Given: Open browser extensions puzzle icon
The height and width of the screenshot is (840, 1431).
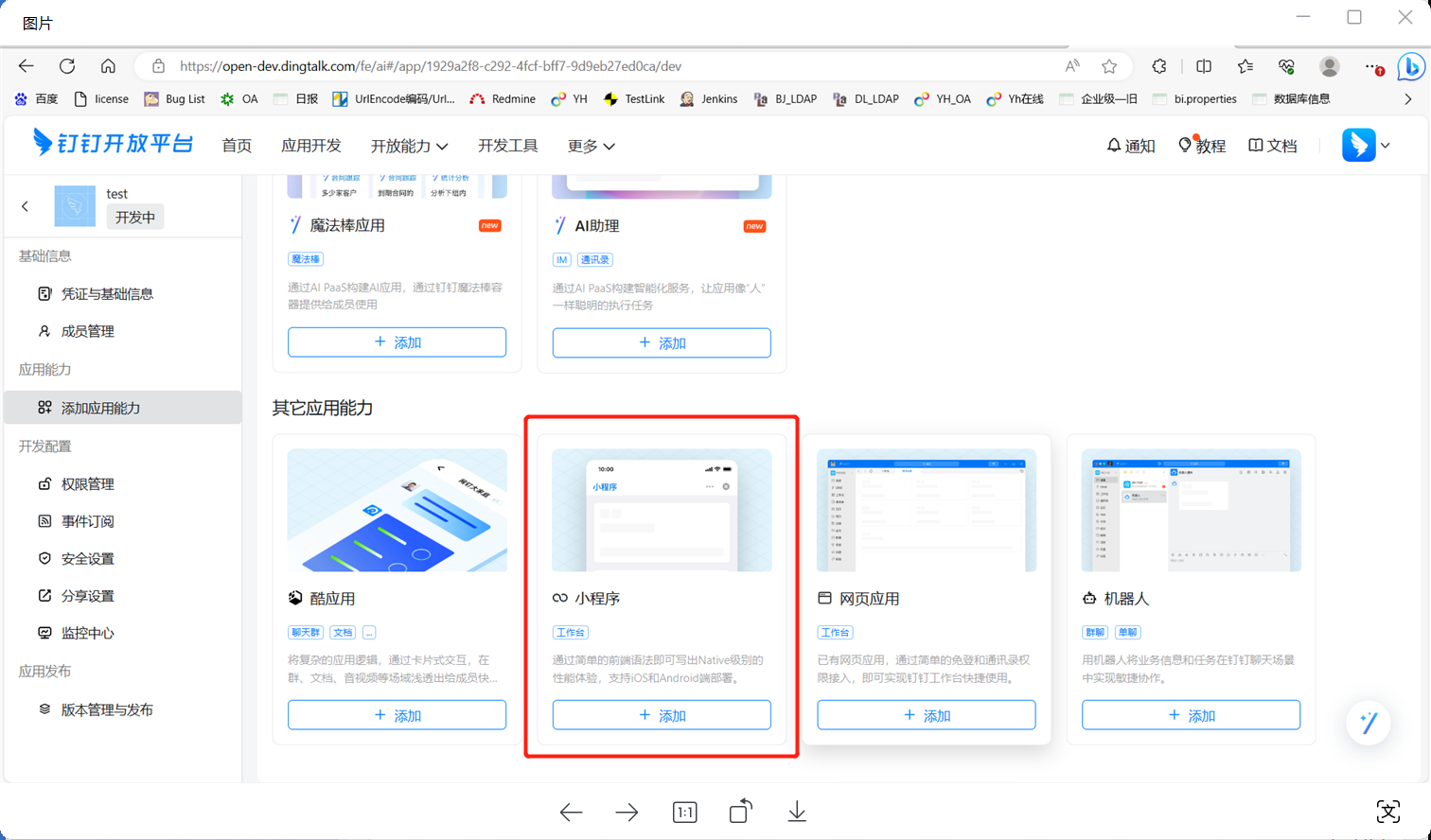Looking at the screenshot, I should (1159, 66).
